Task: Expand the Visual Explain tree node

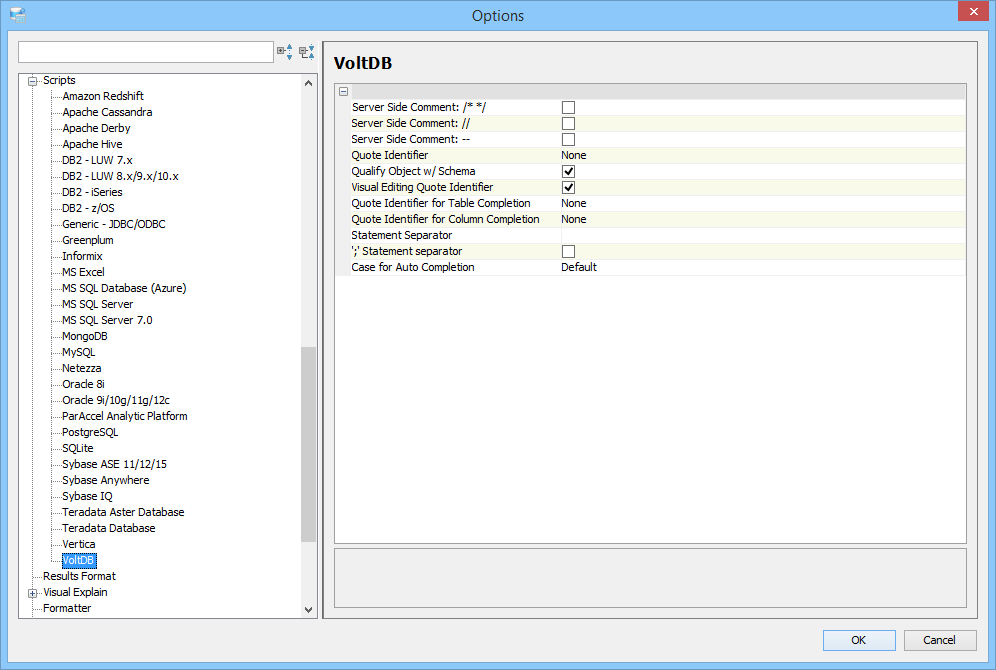Action: click(x=32, y=593)
